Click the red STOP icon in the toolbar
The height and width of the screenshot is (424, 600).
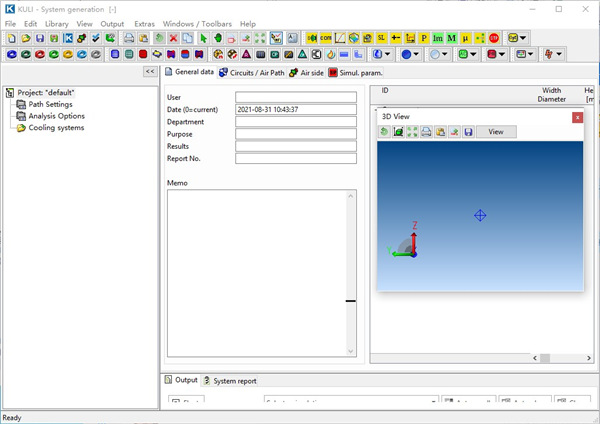[x=494, y=38]
